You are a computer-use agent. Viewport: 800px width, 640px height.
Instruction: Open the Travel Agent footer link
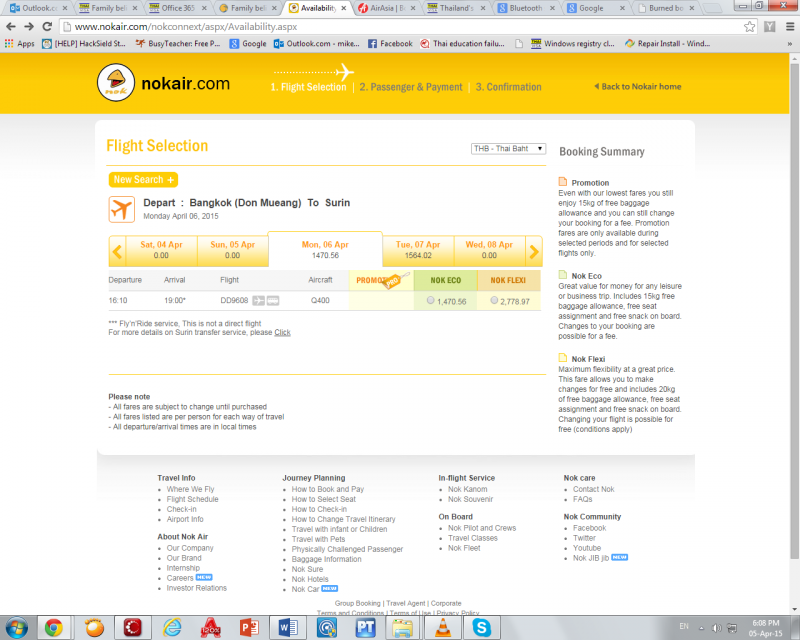click(x=406, y=603)
